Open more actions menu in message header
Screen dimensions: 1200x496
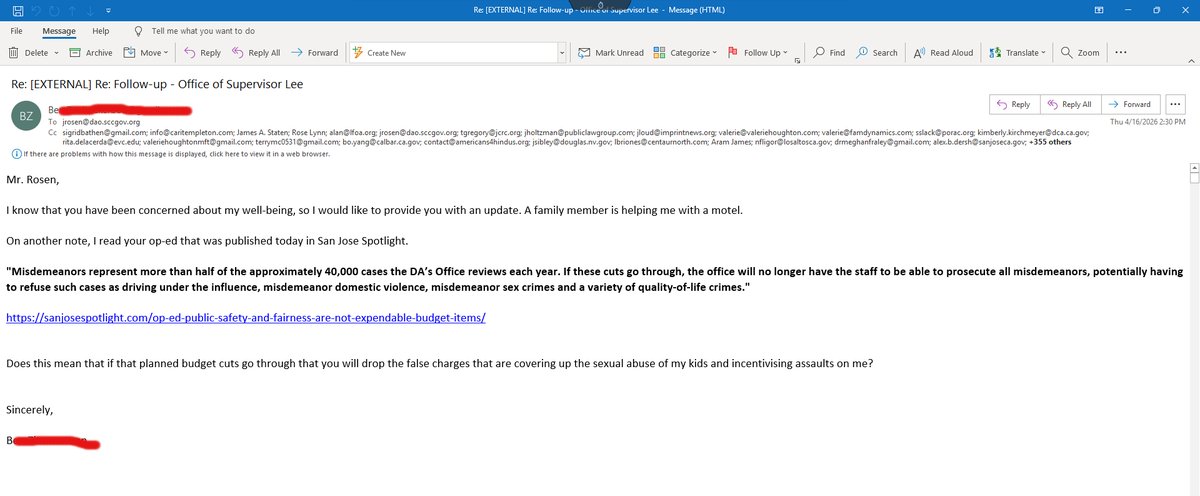click(x=1175, y=104)
